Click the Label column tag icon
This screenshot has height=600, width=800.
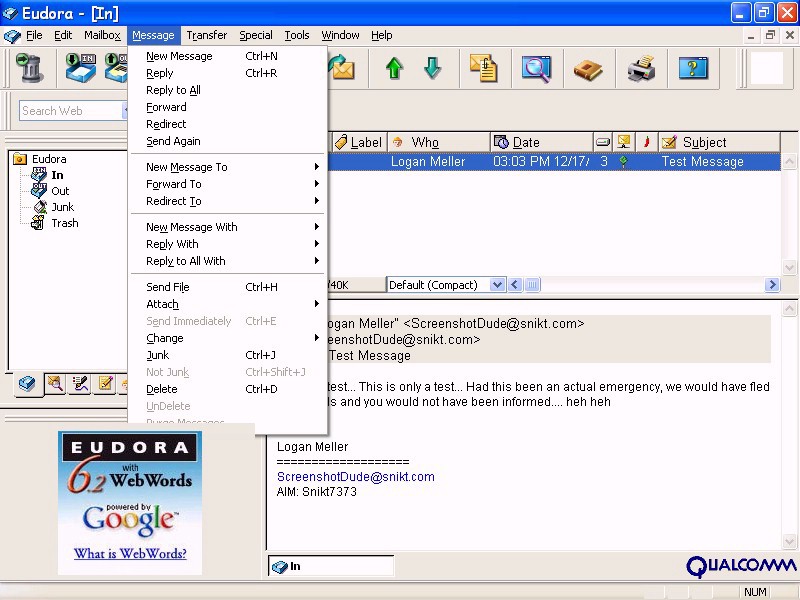click(x=341, y=142)
